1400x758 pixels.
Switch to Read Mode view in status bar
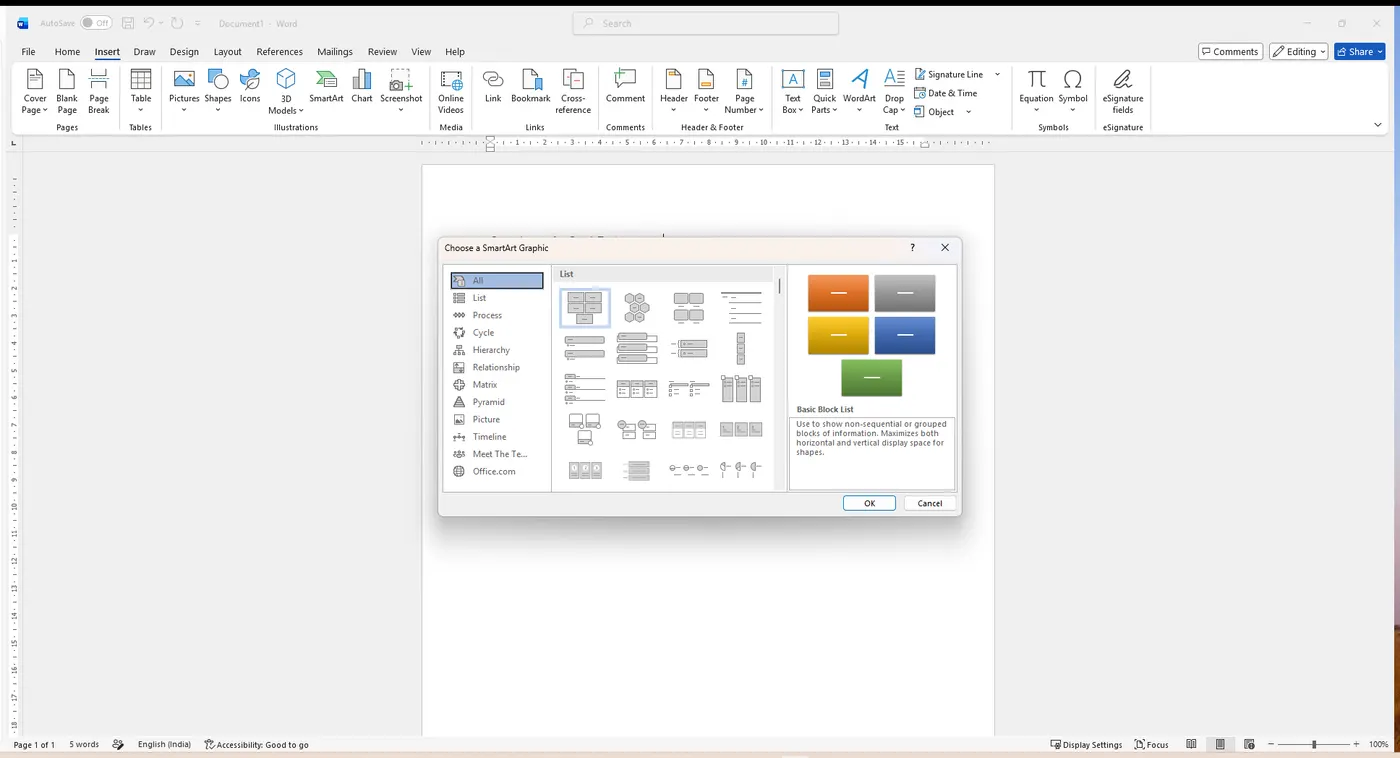pos(1191,744)
